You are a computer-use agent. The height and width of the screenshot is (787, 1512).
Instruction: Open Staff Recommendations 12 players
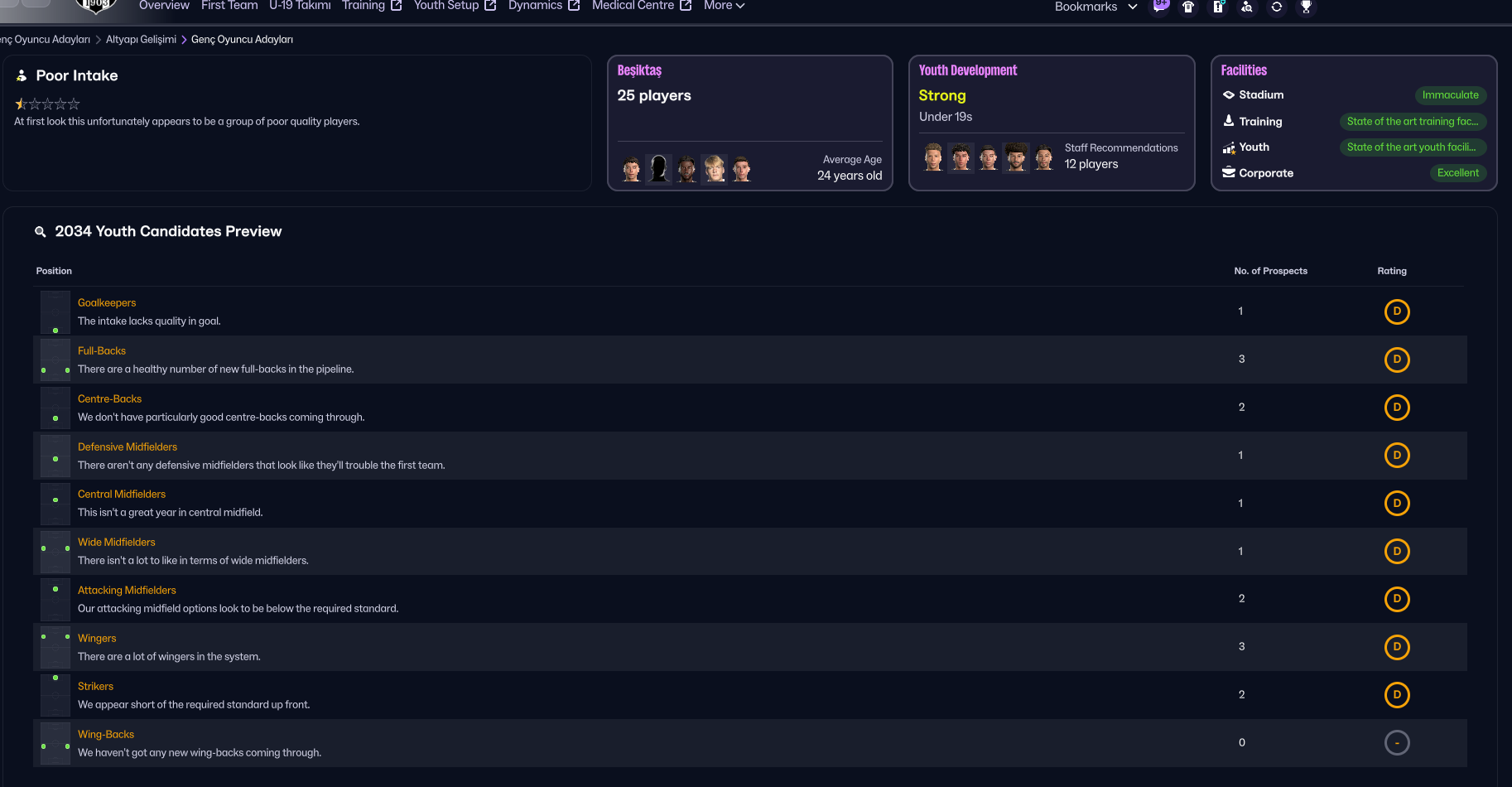(1091, 164)
